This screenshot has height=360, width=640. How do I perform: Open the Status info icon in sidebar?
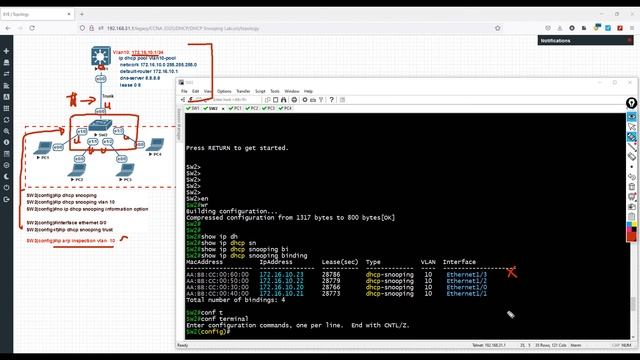click(6, 142)
